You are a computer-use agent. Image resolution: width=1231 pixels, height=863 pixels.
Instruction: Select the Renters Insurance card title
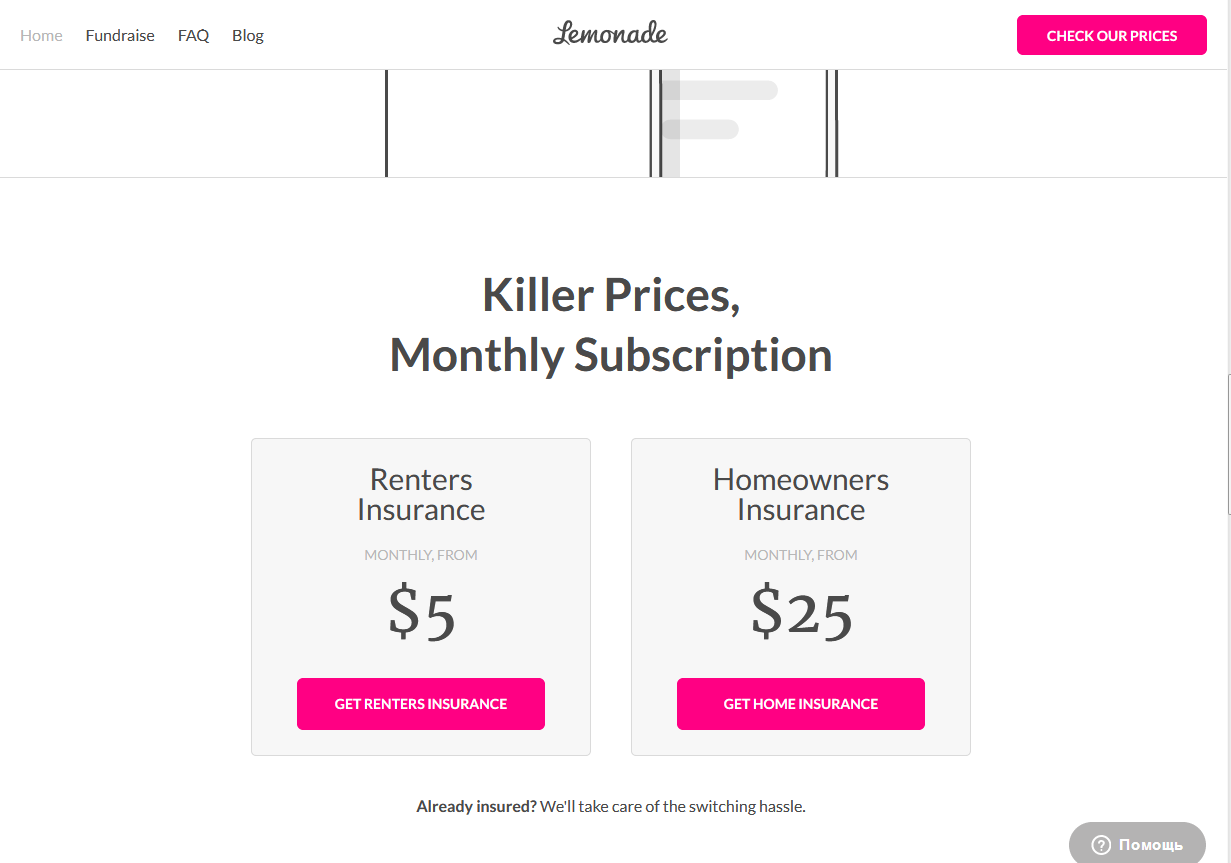421,495
